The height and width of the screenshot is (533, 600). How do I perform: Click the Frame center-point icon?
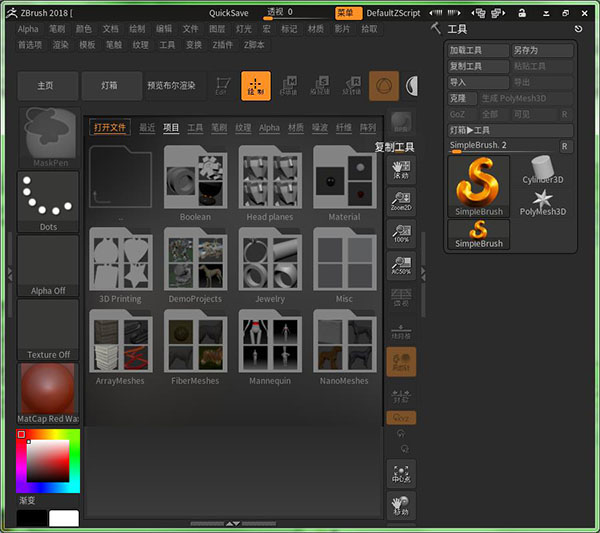click(401, 474)
